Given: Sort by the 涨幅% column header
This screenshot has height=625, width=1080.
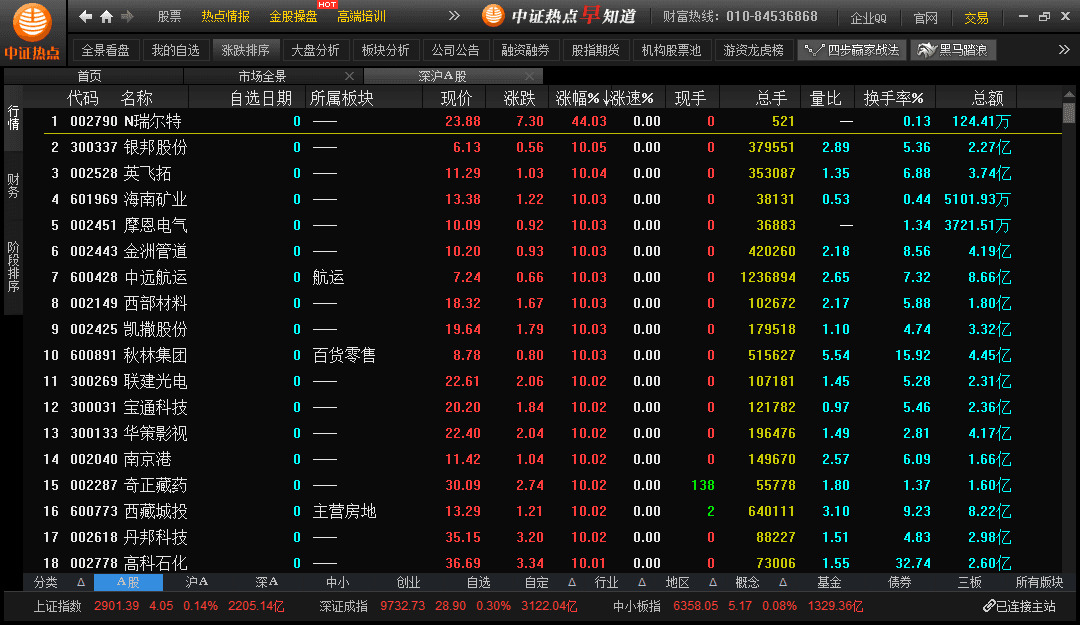Looking at the screenshot, I should (x=577, y=99).
